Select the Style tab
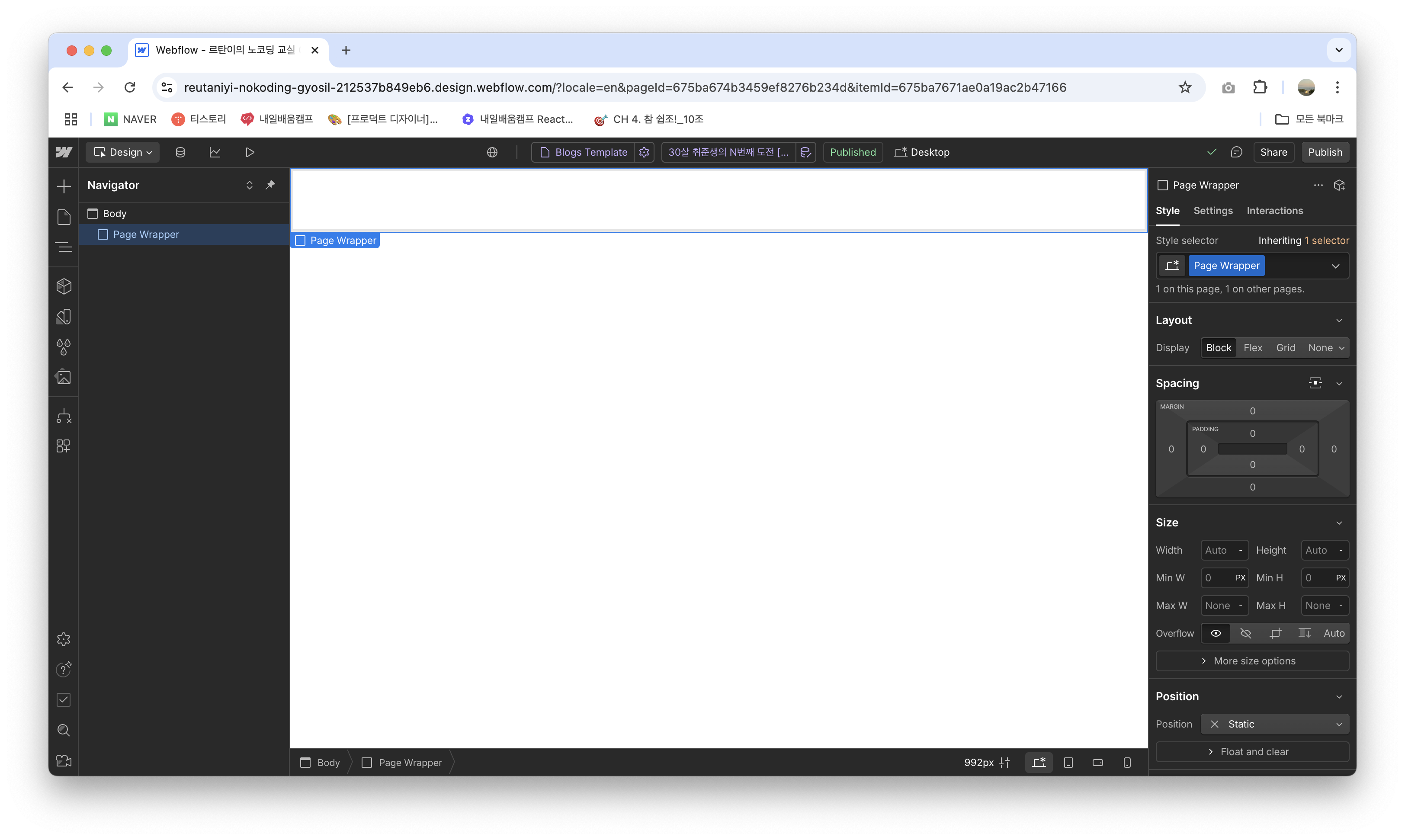The width and height of the screenshot is (1405, 840). (x=1167, y=211)
